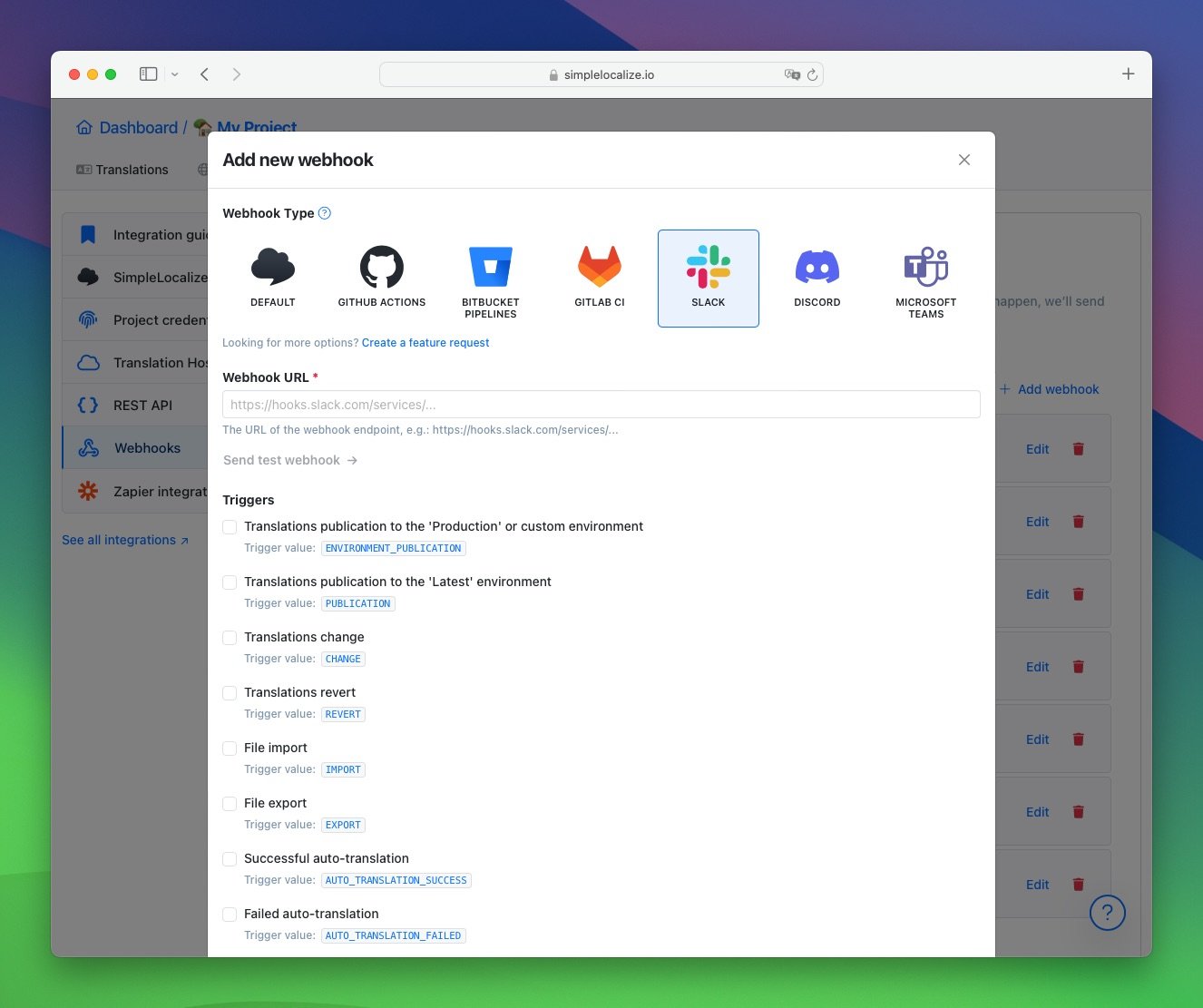Click the last Edit link in webhook list
This screenshot has height=1008, width=1203.
click(x=1038, y=885)
